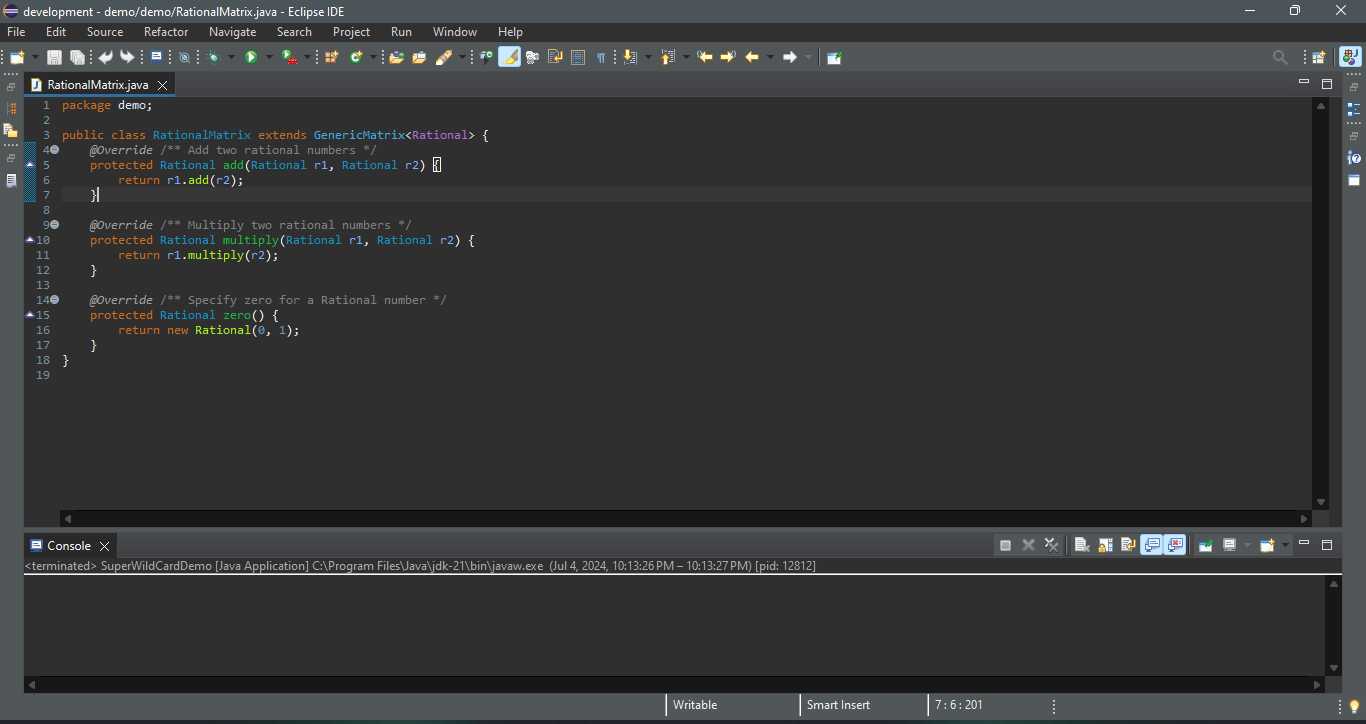Open the Window menu
The image size is (1366, 724).
click(x=455, y=32)
